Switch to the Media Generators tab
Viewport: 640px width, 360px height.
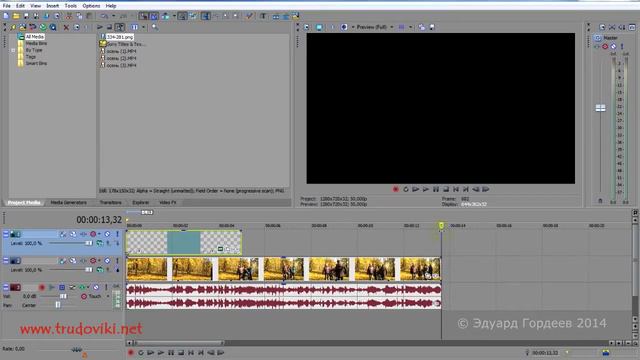[x=68, y=202]
